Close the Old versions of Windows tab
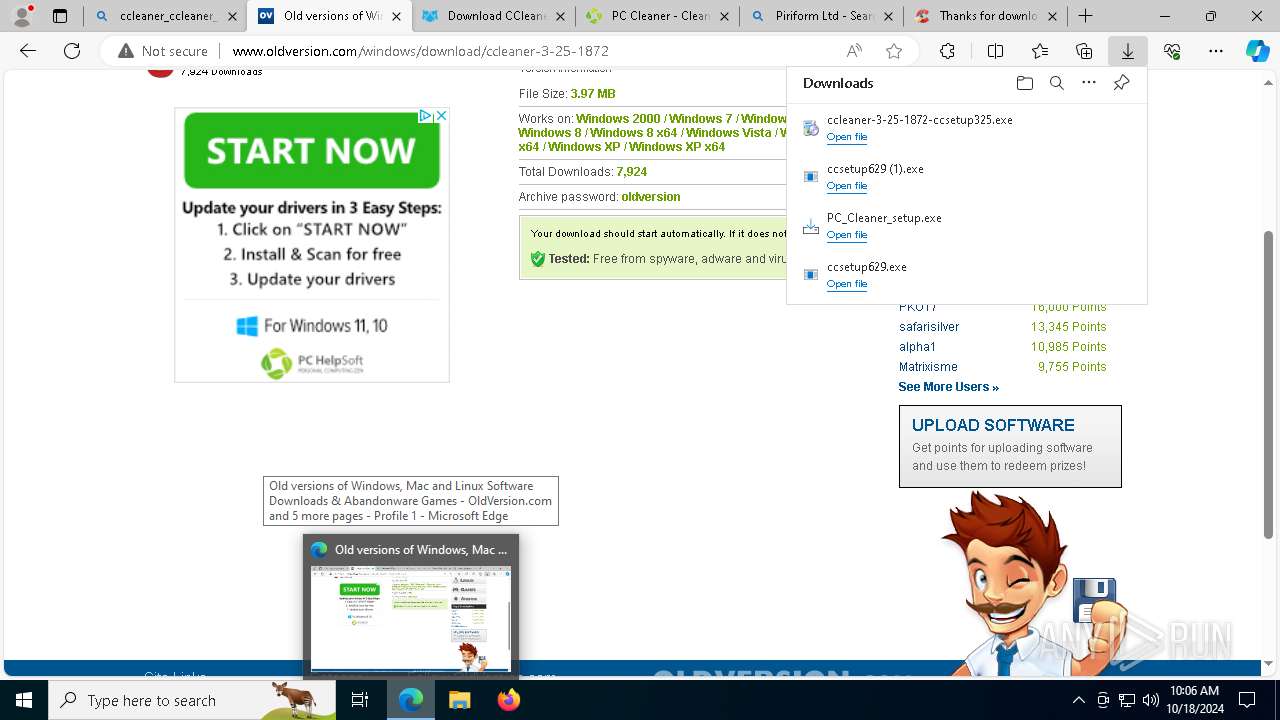Image resolution: width=1280 pixels, height=720 pixels. [396, 16]
